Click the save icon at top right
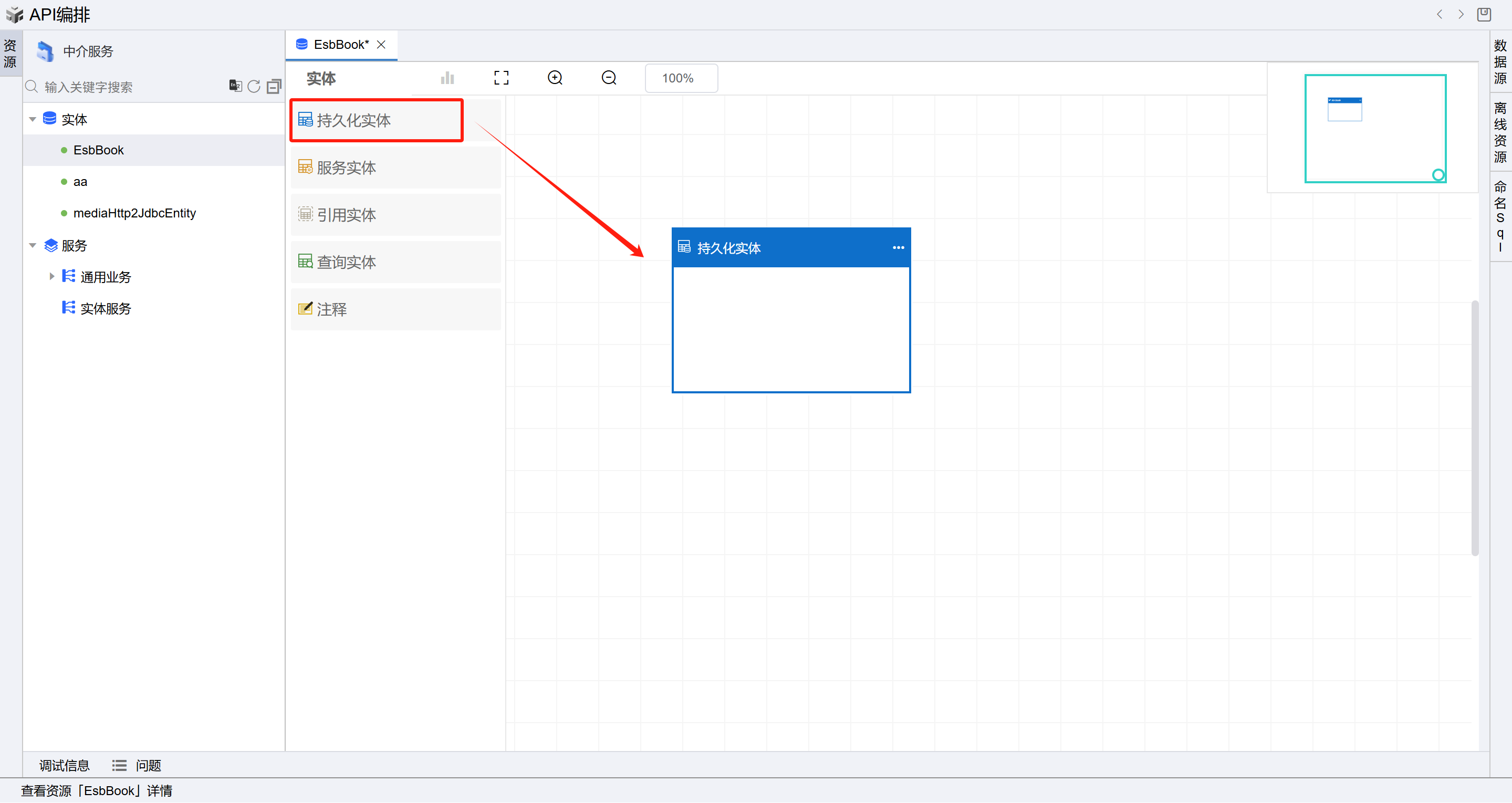This screenshot has height=803, width=1512. [1483, 14]
